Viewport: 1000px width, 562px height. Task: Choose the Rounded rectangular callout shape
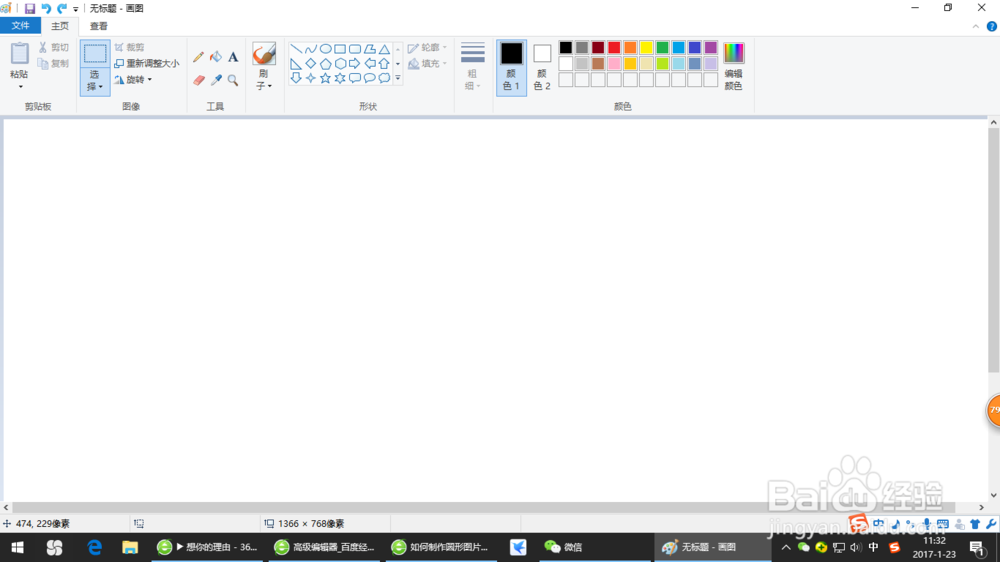pyautogui.click(x=355, y=78)
